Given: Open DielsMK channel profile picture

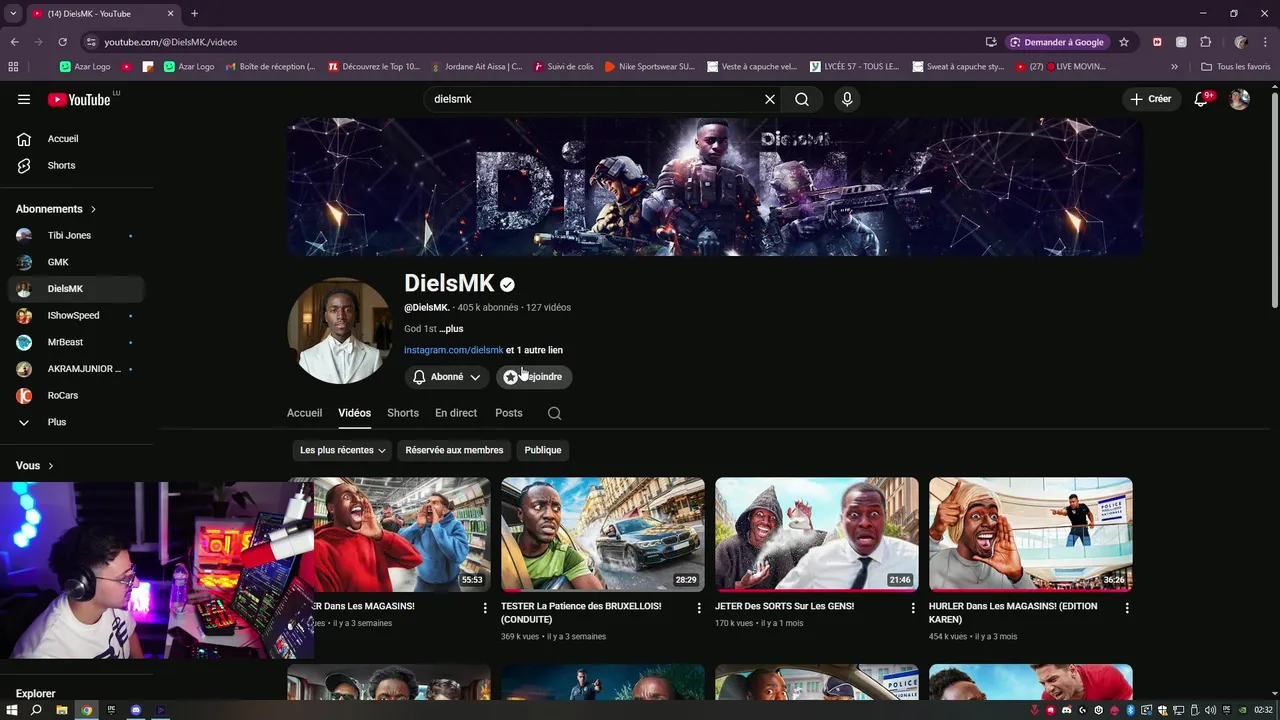Looking at the screenshot, I should click(340, 331).
